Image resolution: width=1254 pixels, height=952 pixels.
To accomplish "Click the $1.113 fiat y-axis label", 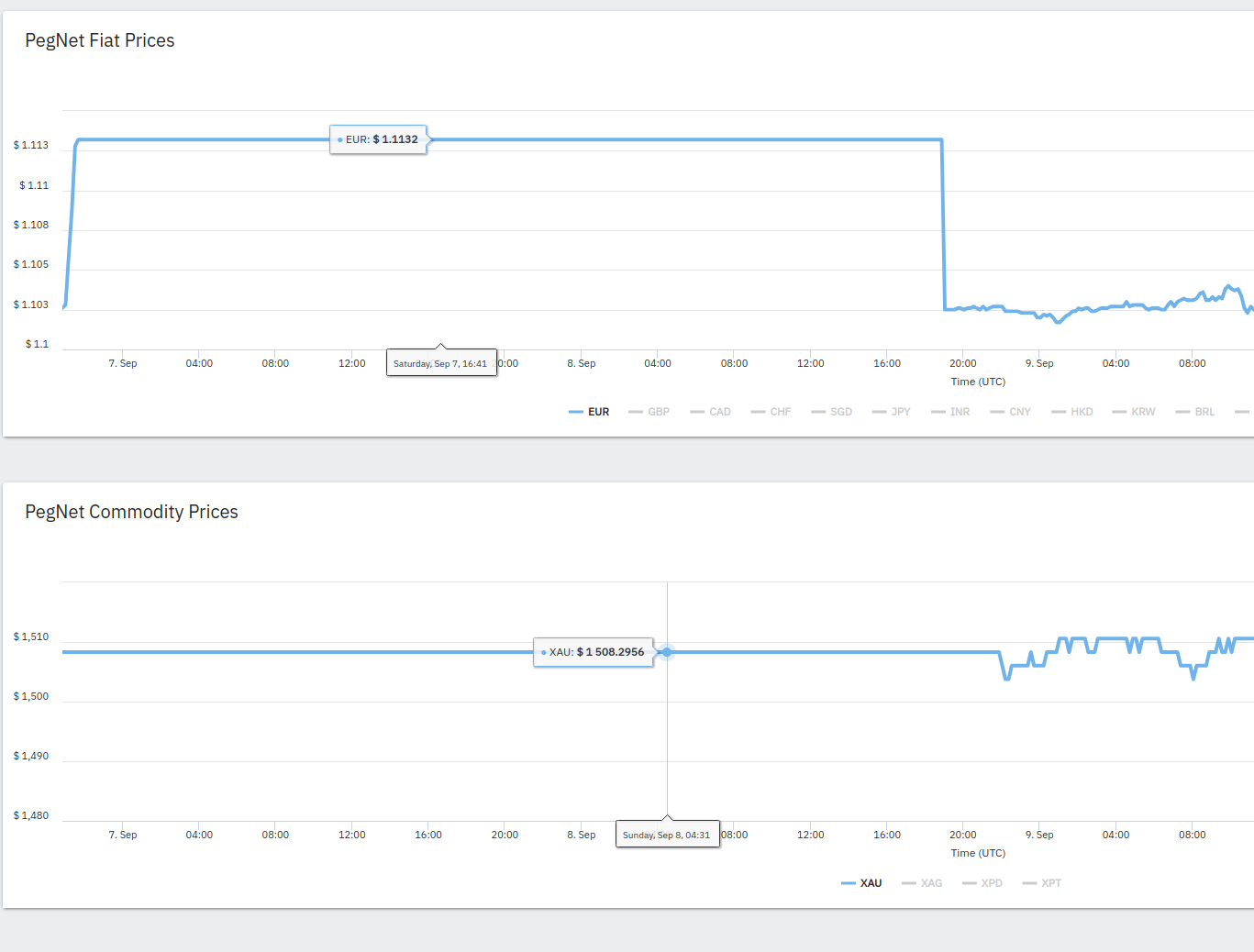I will pyautogui.click(x=31, y=145).
